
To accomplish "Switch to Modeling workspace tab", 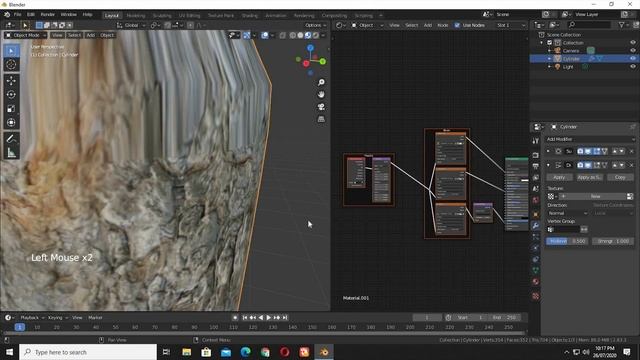I will click(x=136, y=16).
